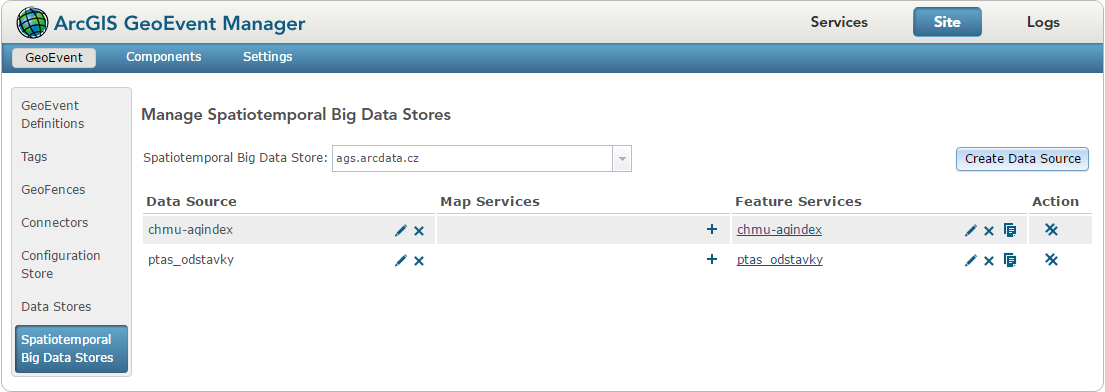Delete ptas_odstavky feature service
The height and width of the screenshot is (392, 1105).
point(989,261)
